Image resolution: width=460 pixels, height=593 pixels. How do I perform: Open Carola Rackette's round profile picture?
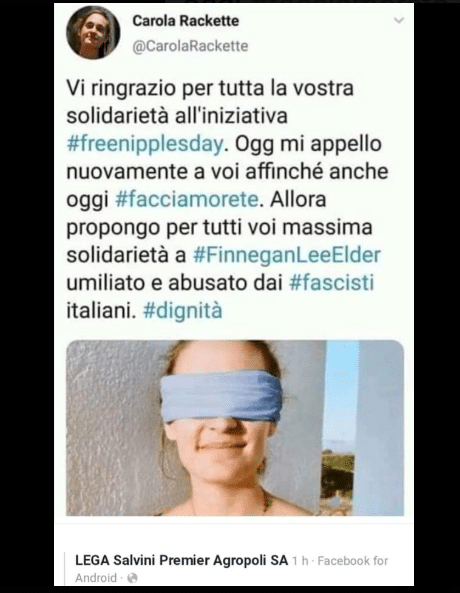(x=93, y=32)
